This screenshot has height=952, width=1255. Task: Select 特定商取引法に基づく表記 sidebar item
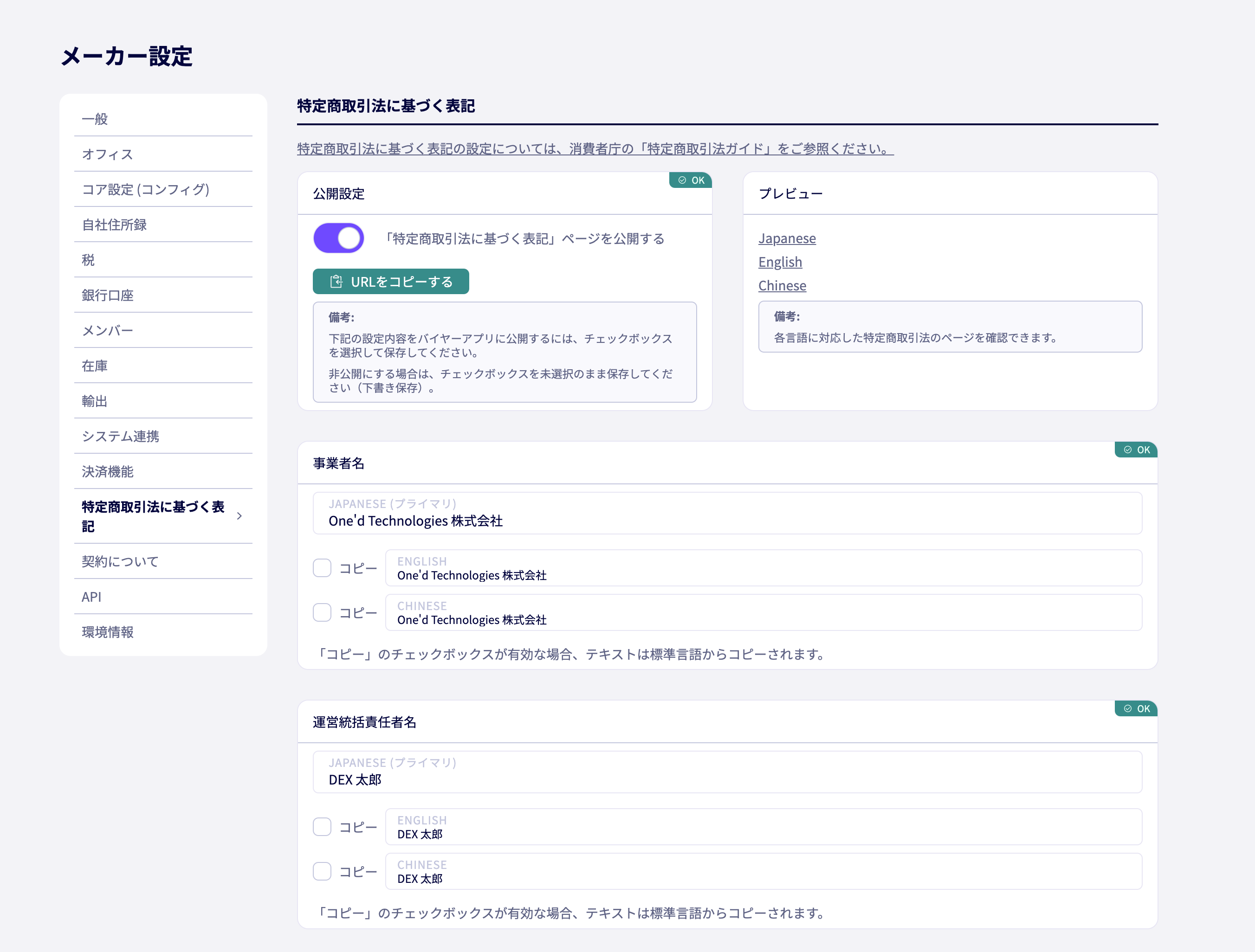click(163, 516)
